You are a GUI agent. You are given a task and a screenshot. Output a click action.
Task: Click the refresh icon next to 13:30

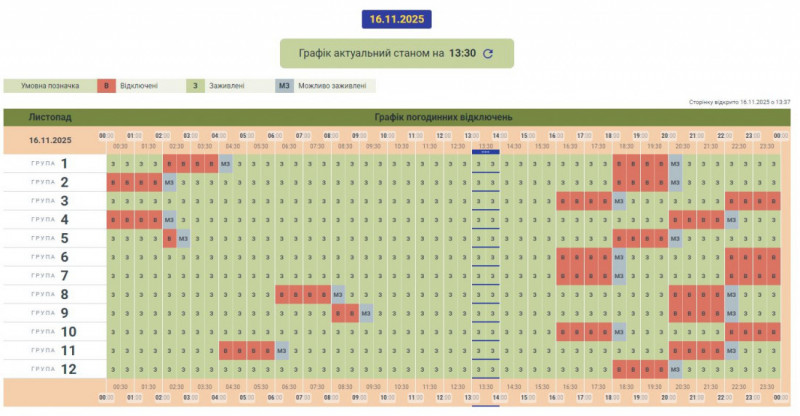(488, 54)
